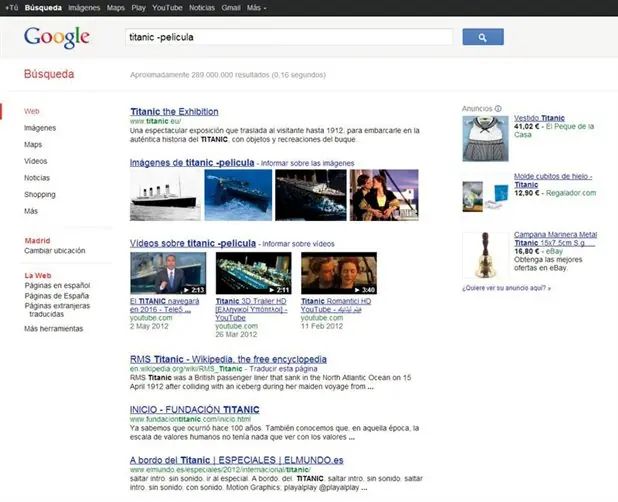Viewport: 618px width, 502px height.
Task: Open YouTube from the top navigation bar
Action: coord(168,8)
